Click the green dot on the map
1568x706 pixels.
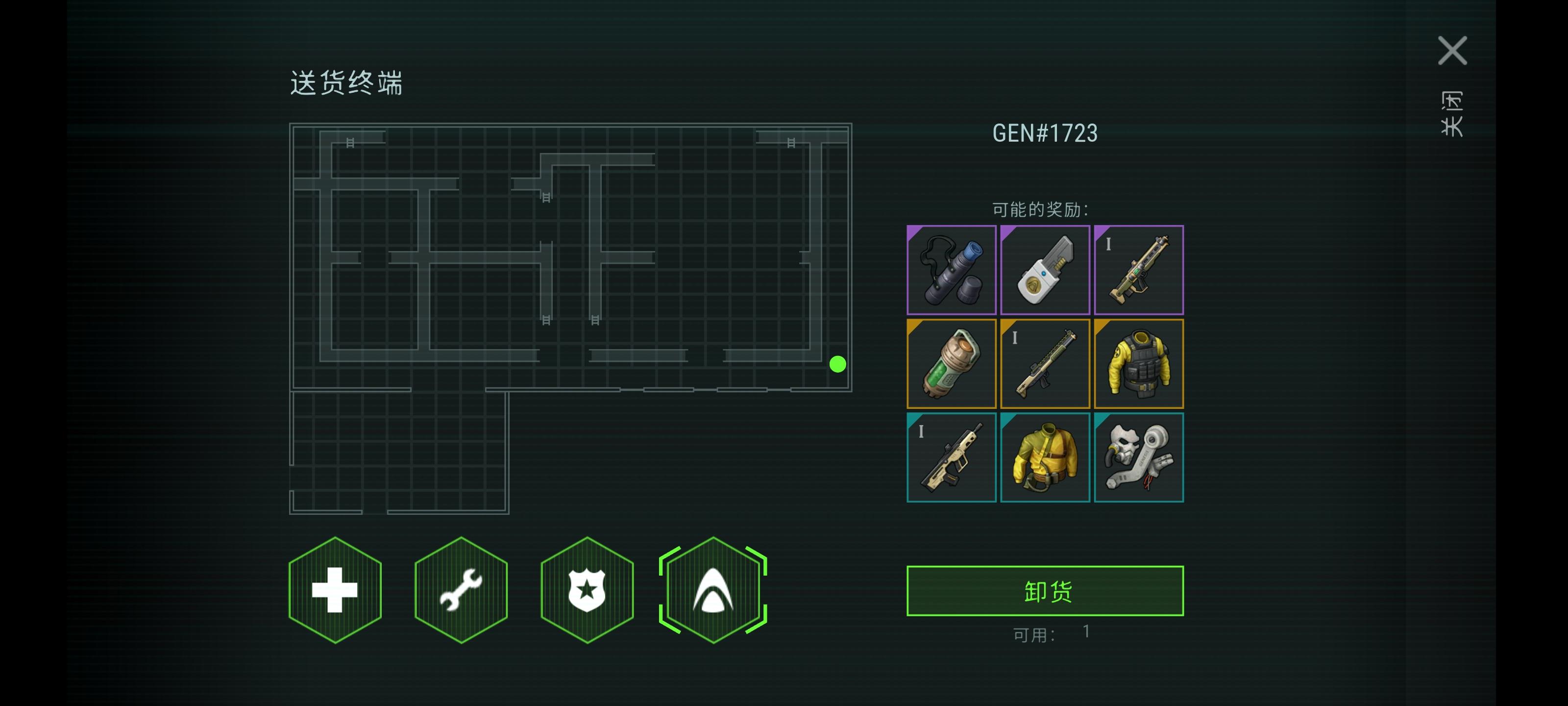pos(837,364)
